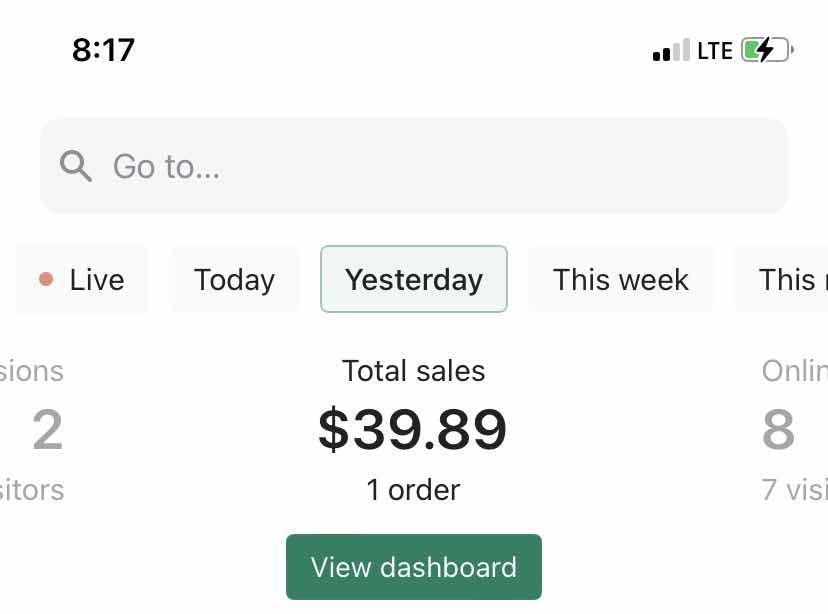Tap the magnifying glass search icon
Screen dimensions: 828x614
[76, 165]
